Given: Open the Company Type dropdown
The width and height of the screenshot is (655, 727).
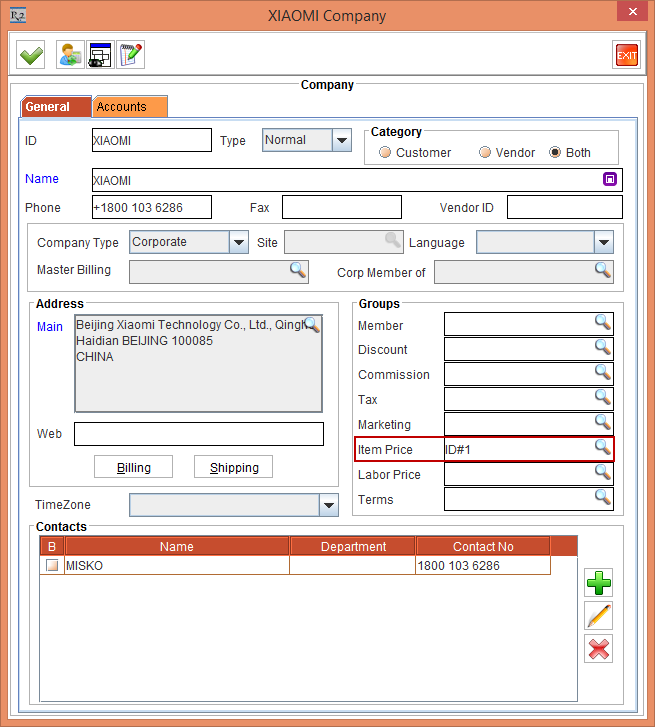Looking at the screenshot, I should [x=239, y=243].
